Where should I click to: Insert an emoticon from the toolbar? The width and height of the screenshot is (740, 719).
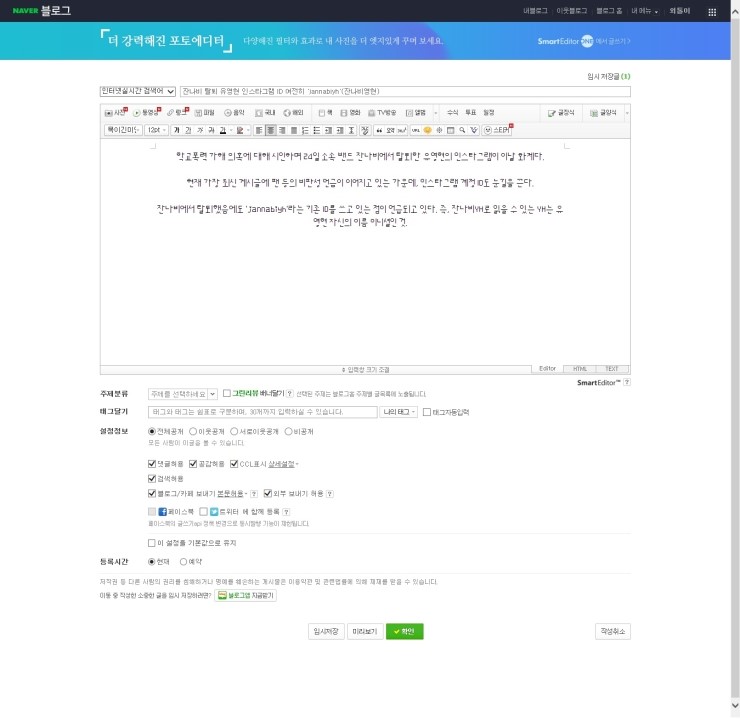tap(428, 130)
